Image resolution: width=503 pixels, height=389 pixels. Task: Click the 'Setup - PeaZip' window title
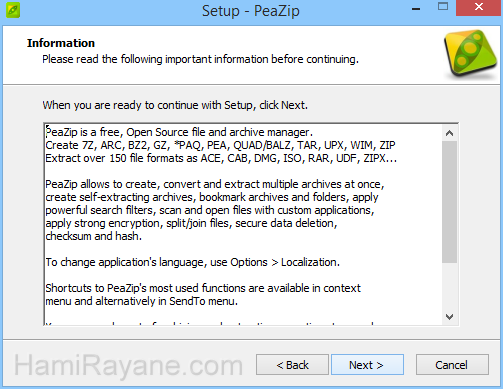pyautogui.click(x=251, y=11)
